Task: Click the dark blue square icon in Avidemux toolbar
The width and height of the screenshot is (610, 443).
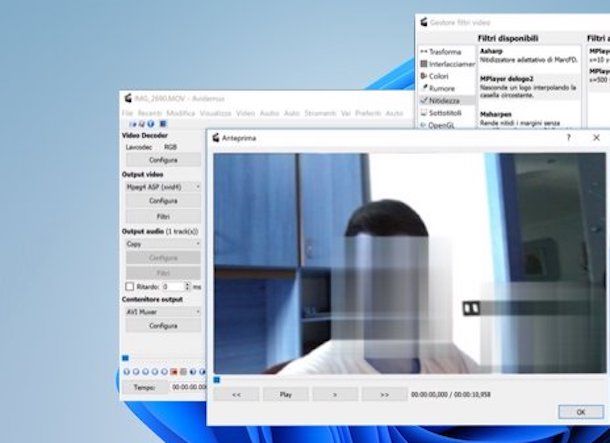Action: point(163,124)
